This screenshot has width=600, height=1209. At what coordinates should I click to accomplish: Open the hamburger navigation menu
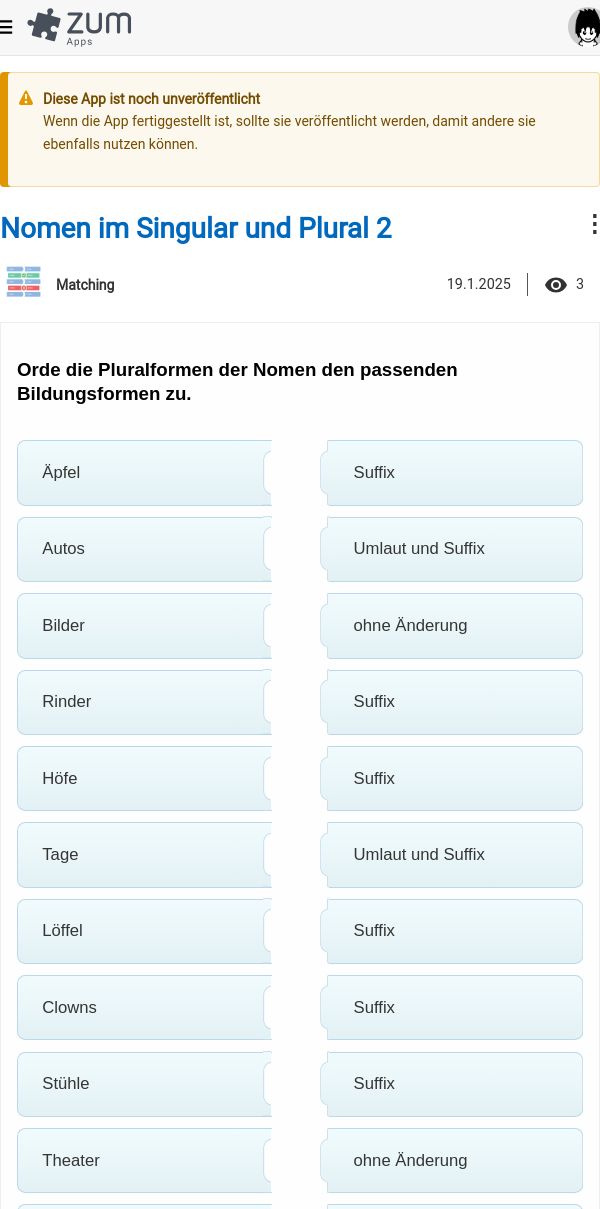6,27
